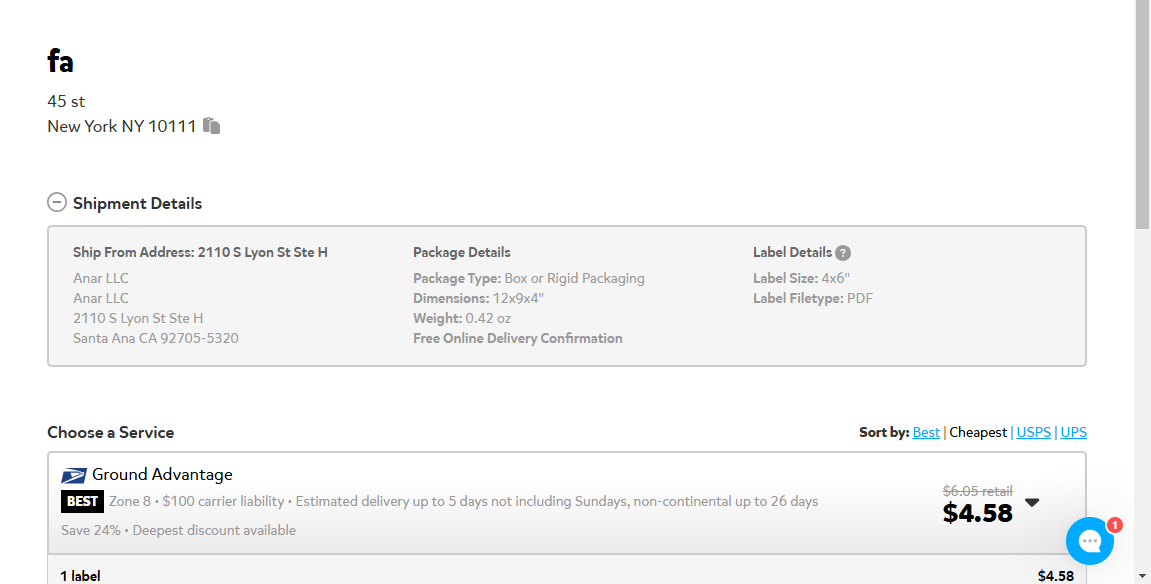Expand the price dropdown arrow next to $4.58
The width and height of the screenshot is (1151, 584).
[1032, 503]
